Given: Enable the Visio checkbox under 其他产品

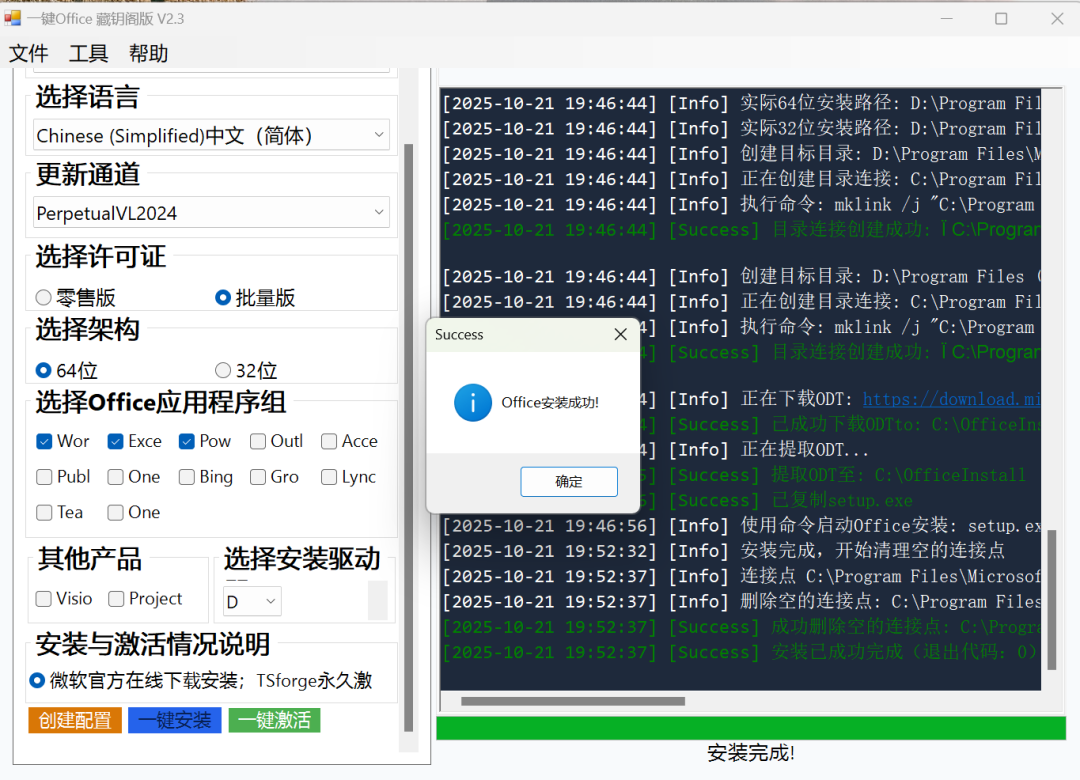Looking at the screenshot, I should pyautogui.click(x=43, y=598).
